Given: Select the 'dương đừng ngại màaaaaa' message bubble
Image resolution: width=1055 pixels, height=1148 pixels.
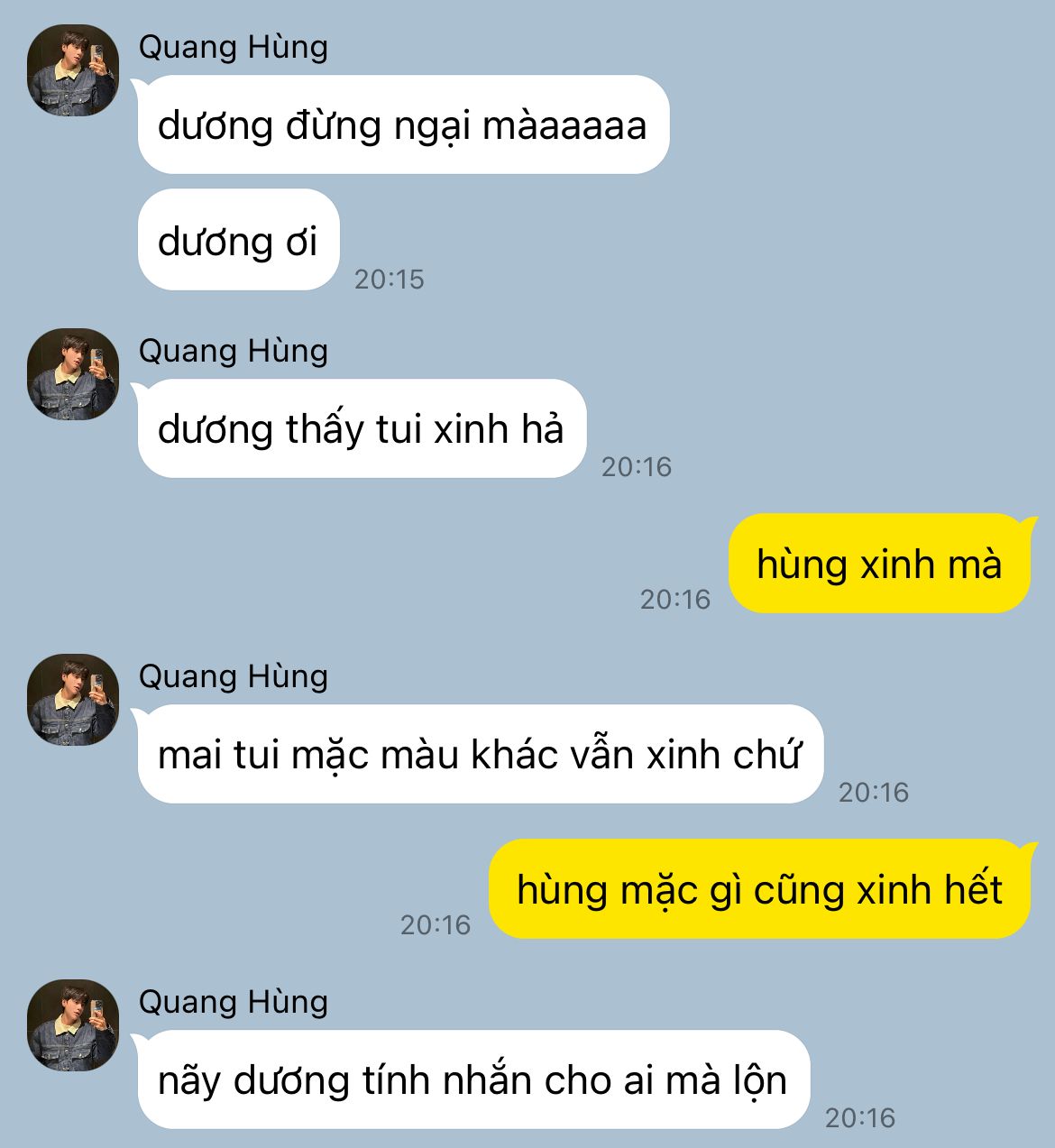Looking at the screenshot, I should [x=403, y=124].
